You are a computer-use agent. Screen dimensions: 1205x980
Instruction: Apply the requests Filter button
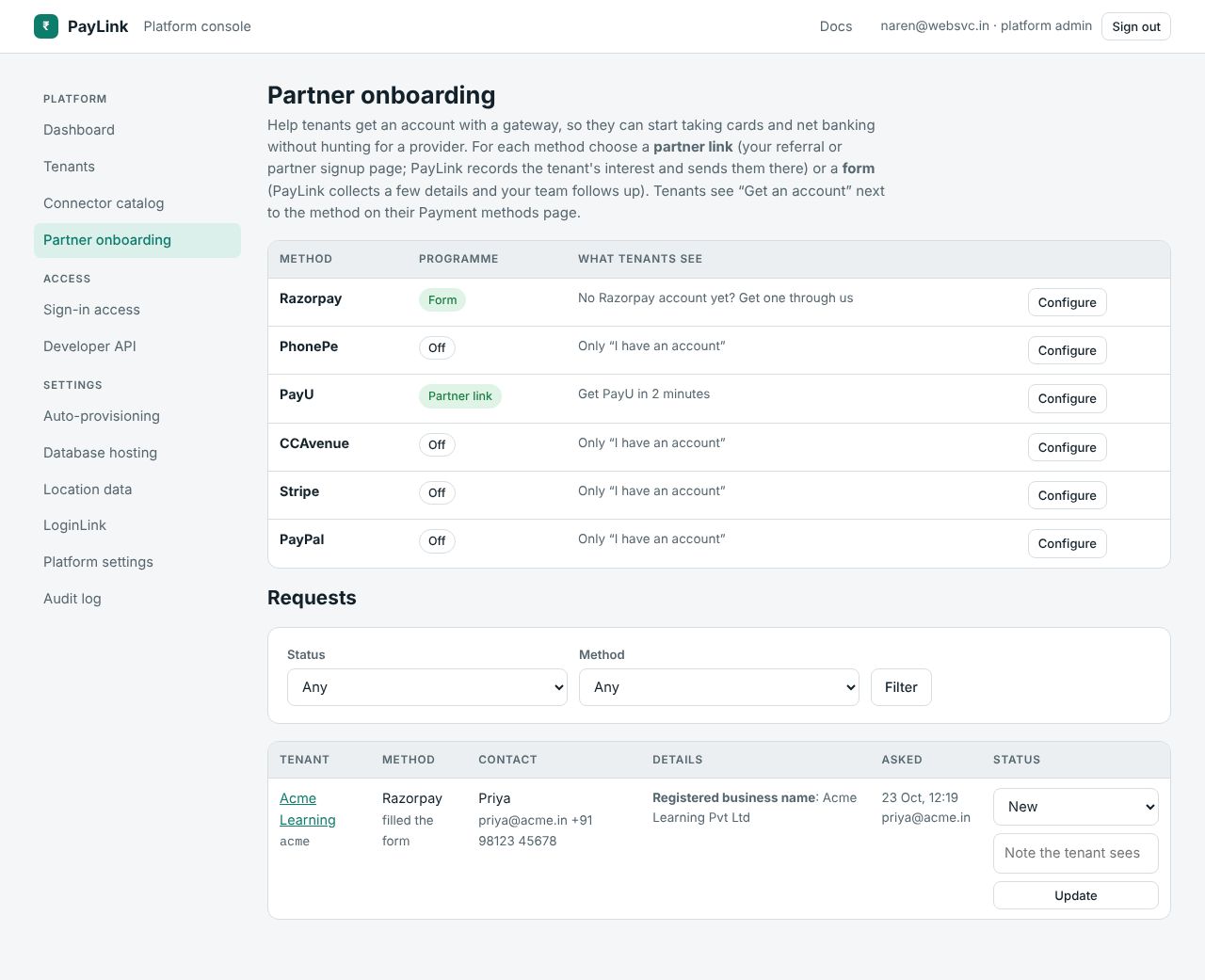[x=901, y=687]
